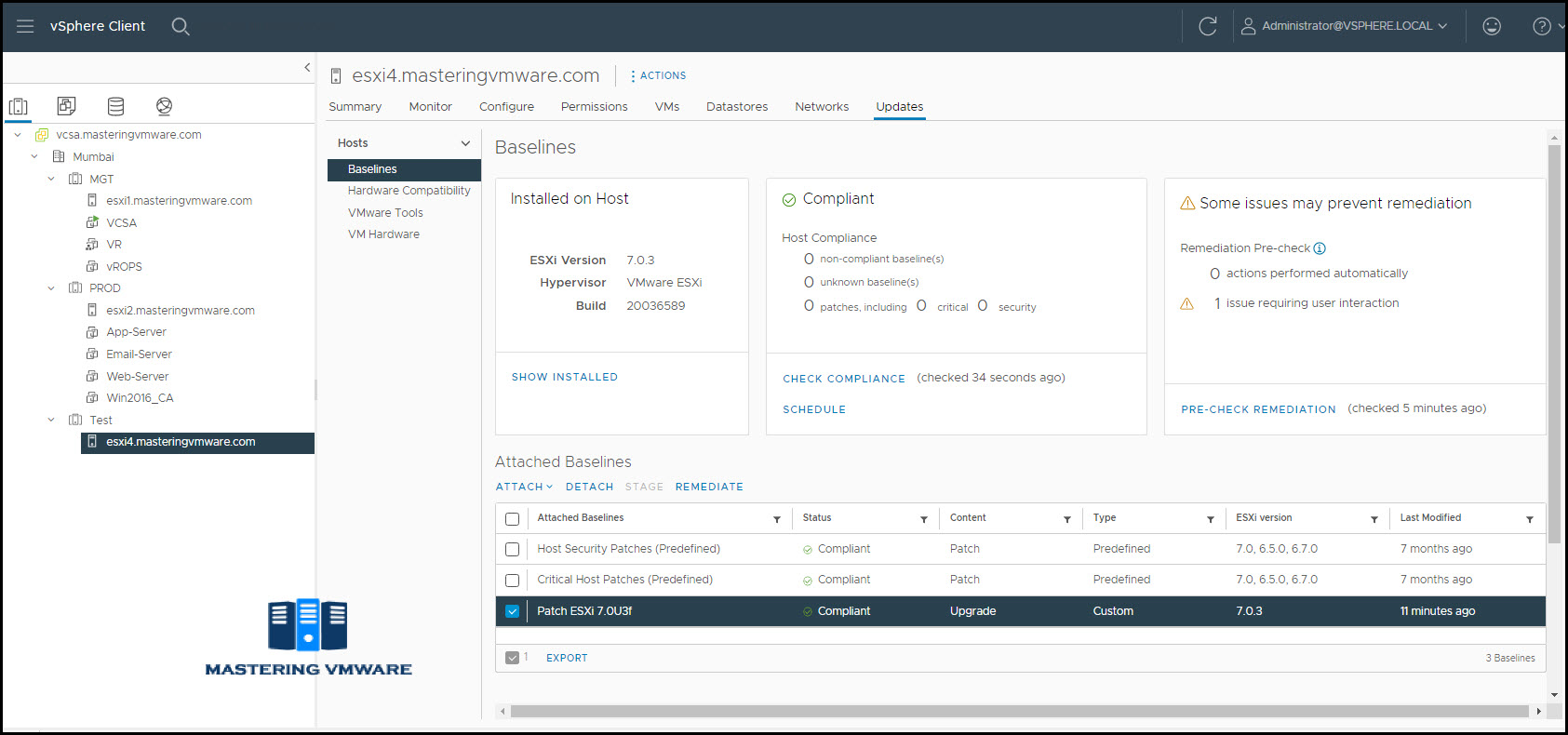The image size is (1568, 735).
Task: Open the host Actions menu
Action: [x=658, y=76]
